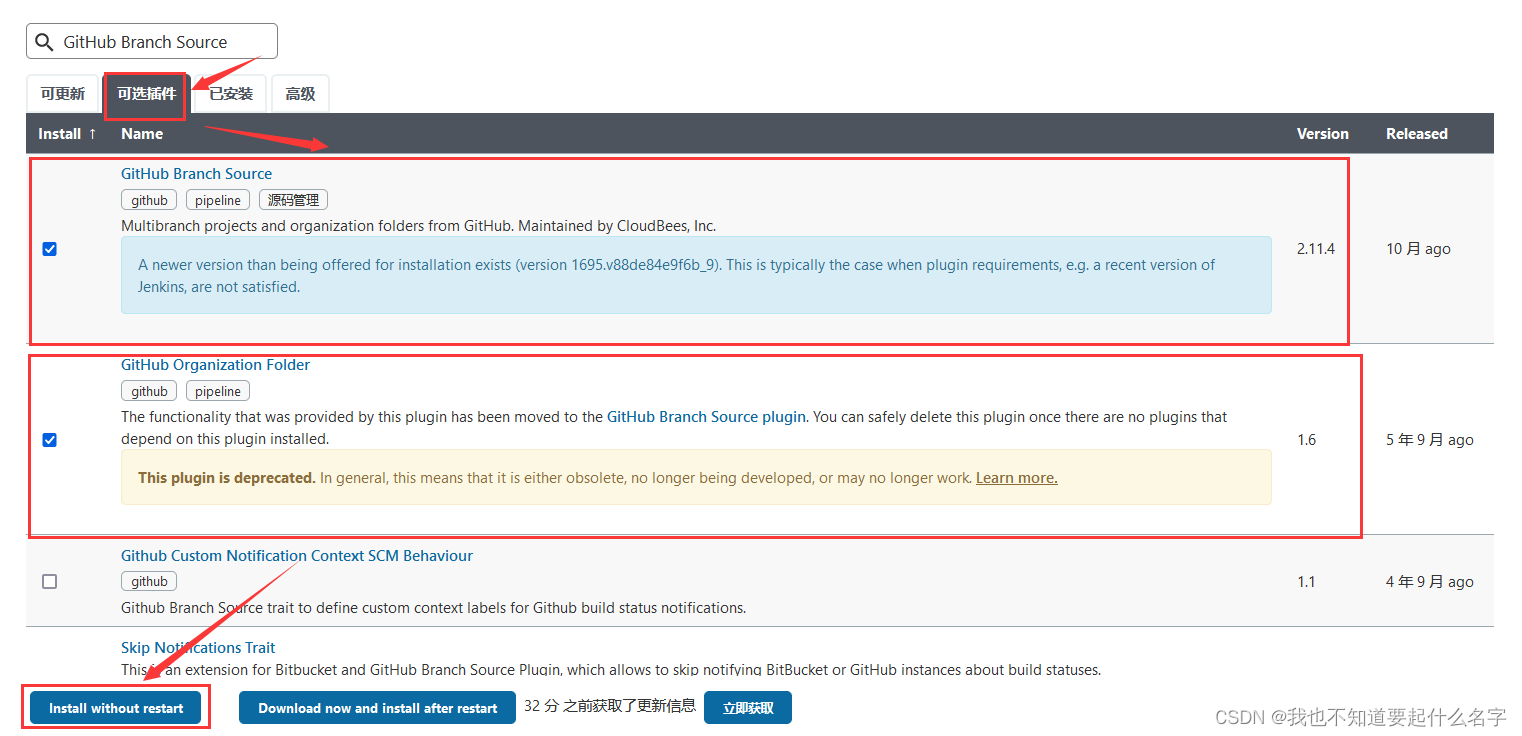
Task: Click 'This plugin is deprecated.' warning text
Action: click(227, 478)
